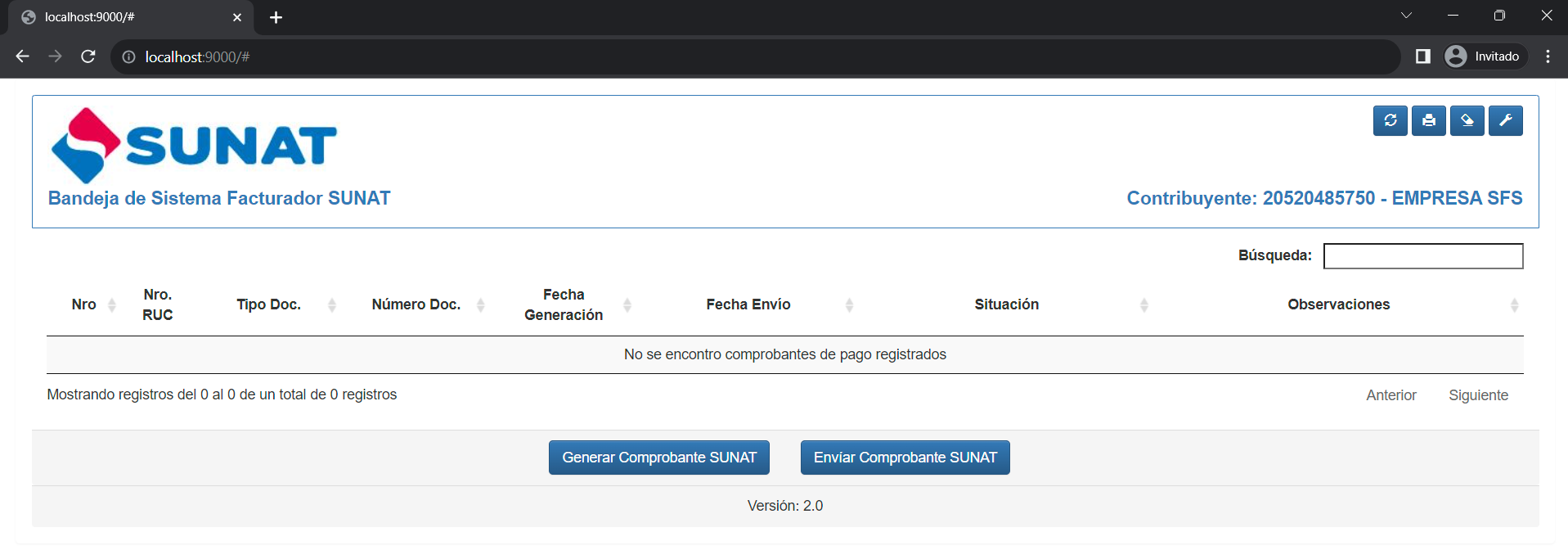This screenshot has width=1568, height=550.
Task: Open the tab search chevron
Action: coord(1406,16)
